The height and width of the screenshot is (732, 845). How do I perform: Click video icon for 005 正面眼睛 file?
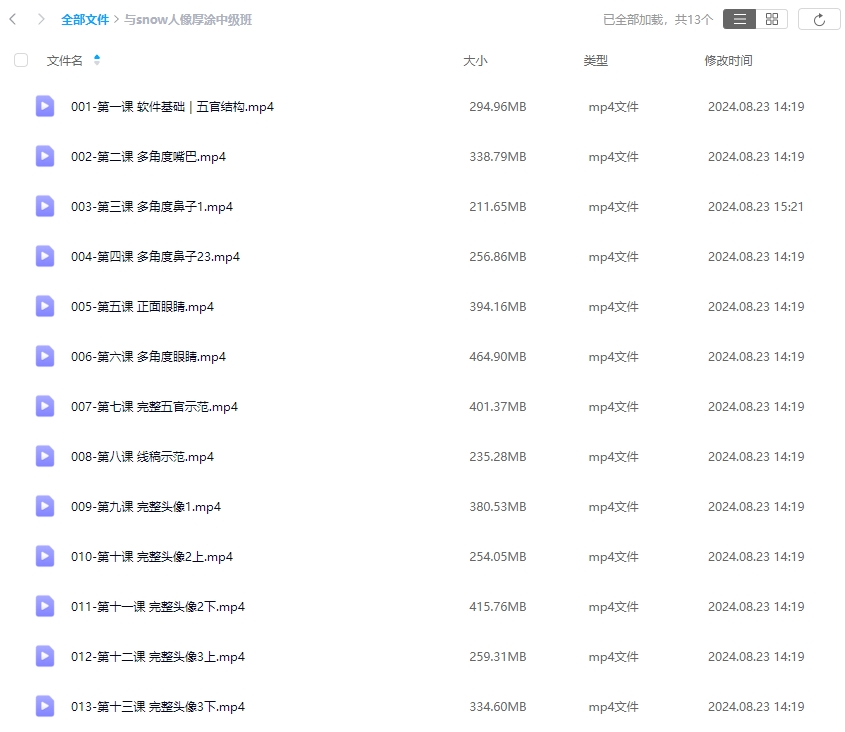coord(45,306)
